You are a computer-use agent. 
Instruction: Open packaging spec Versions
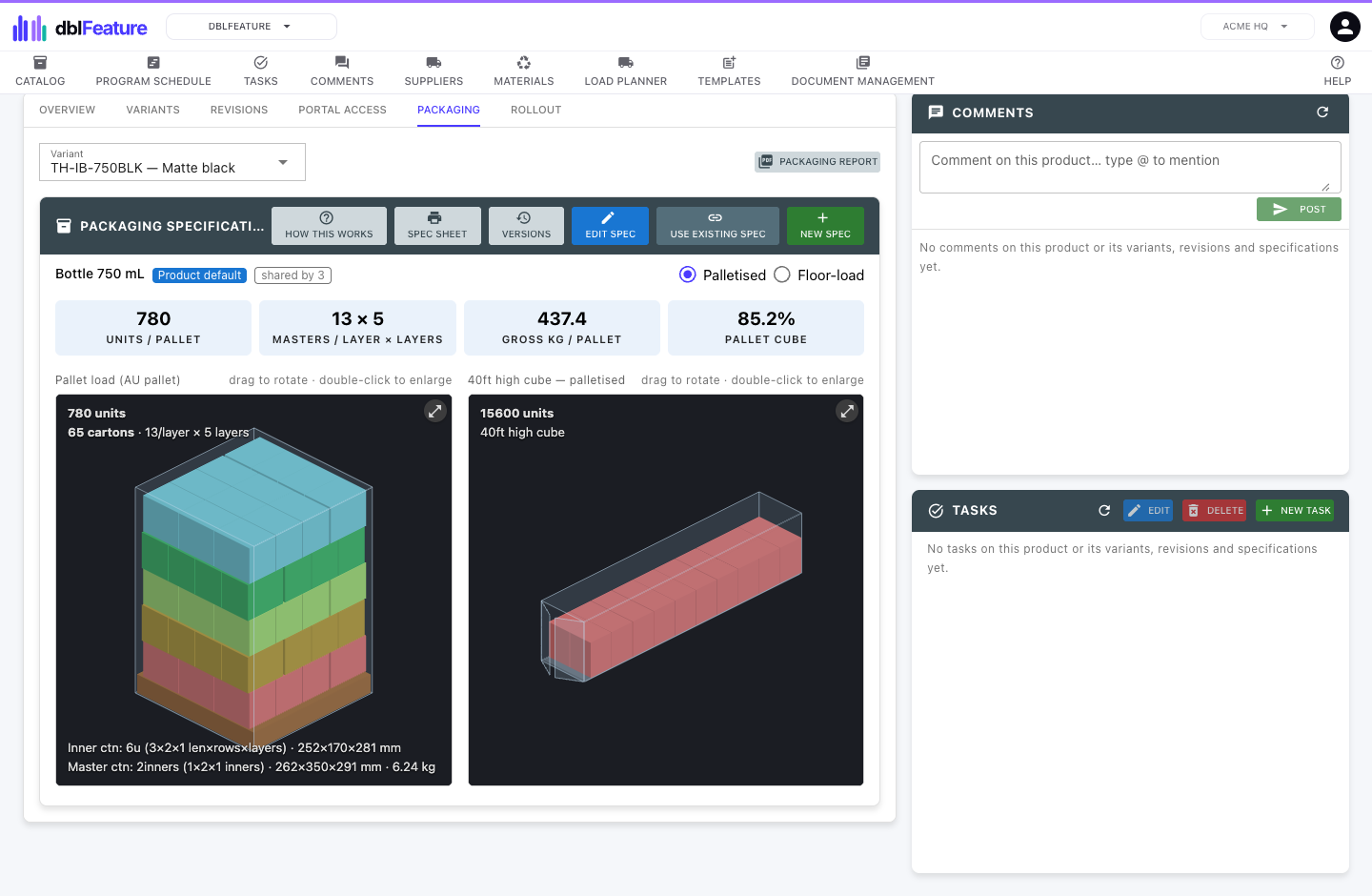point(526,226)
